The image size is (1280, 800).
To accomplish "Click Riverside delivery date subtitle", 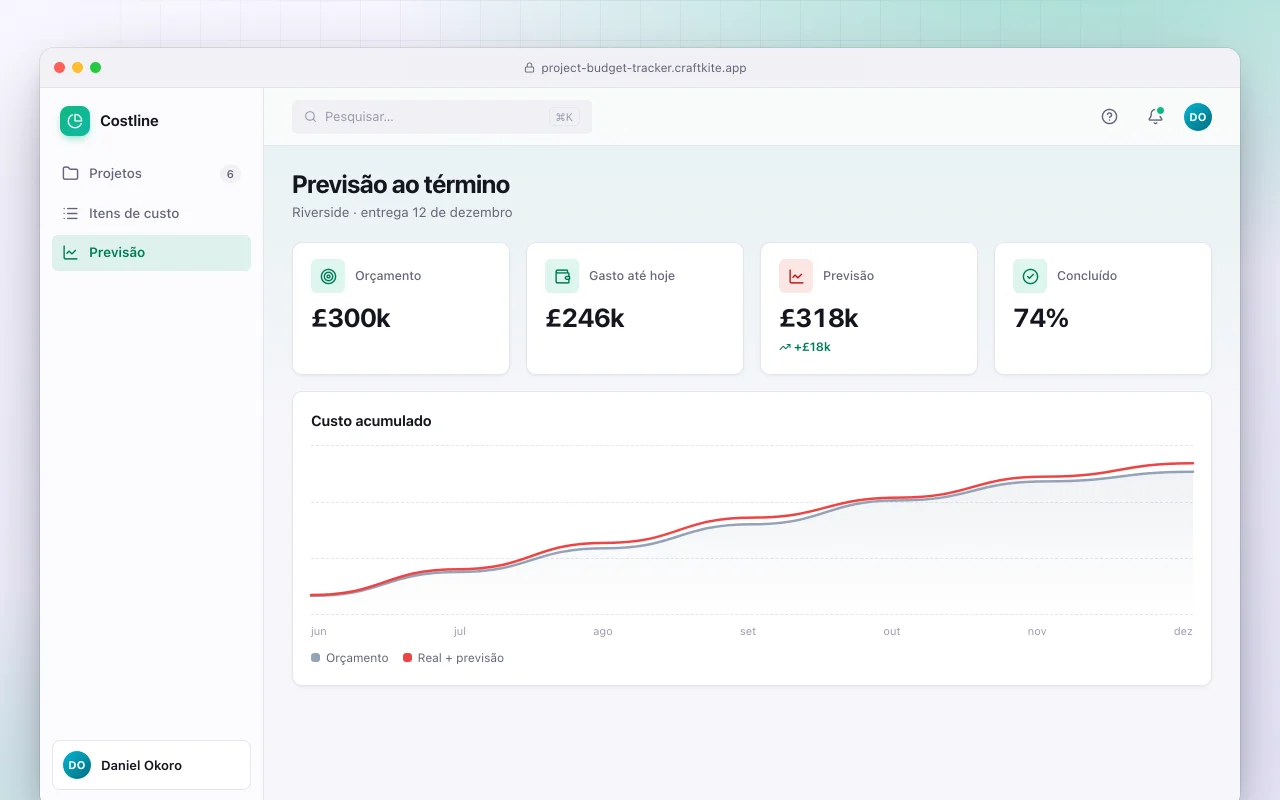I will coord(402,212).
